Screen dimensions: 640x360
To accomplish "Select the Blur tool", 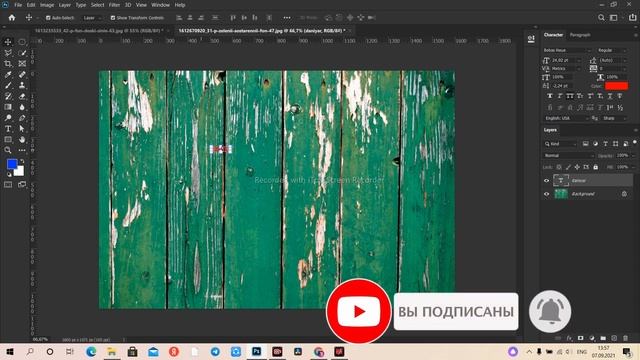I will [22, 107].
